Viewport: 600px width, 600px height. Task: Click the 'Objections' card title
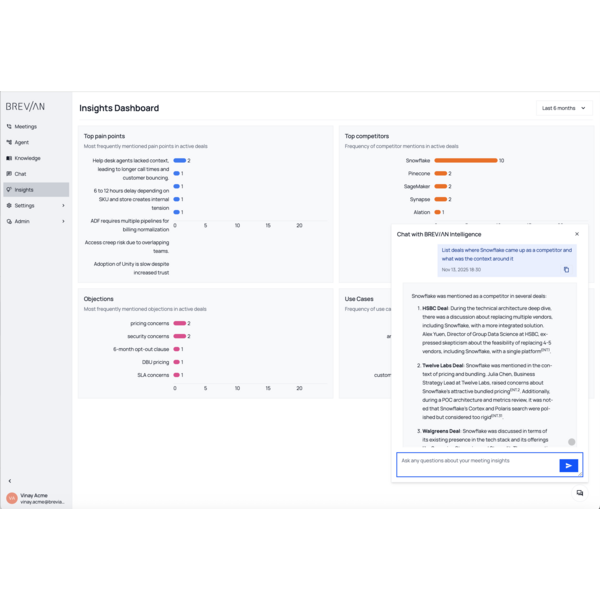99,299
